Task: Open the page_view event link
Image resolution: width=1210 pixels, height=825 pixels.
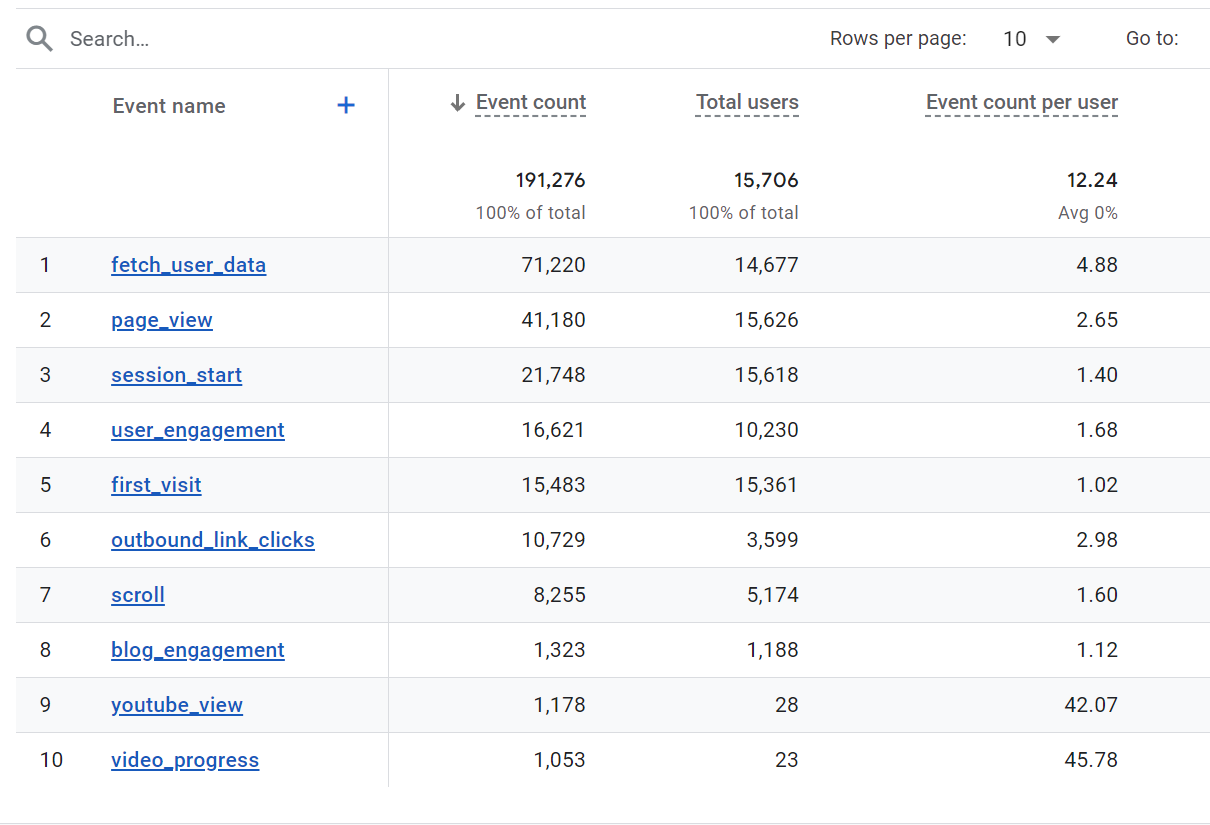Action: click(x=162, y=320)
